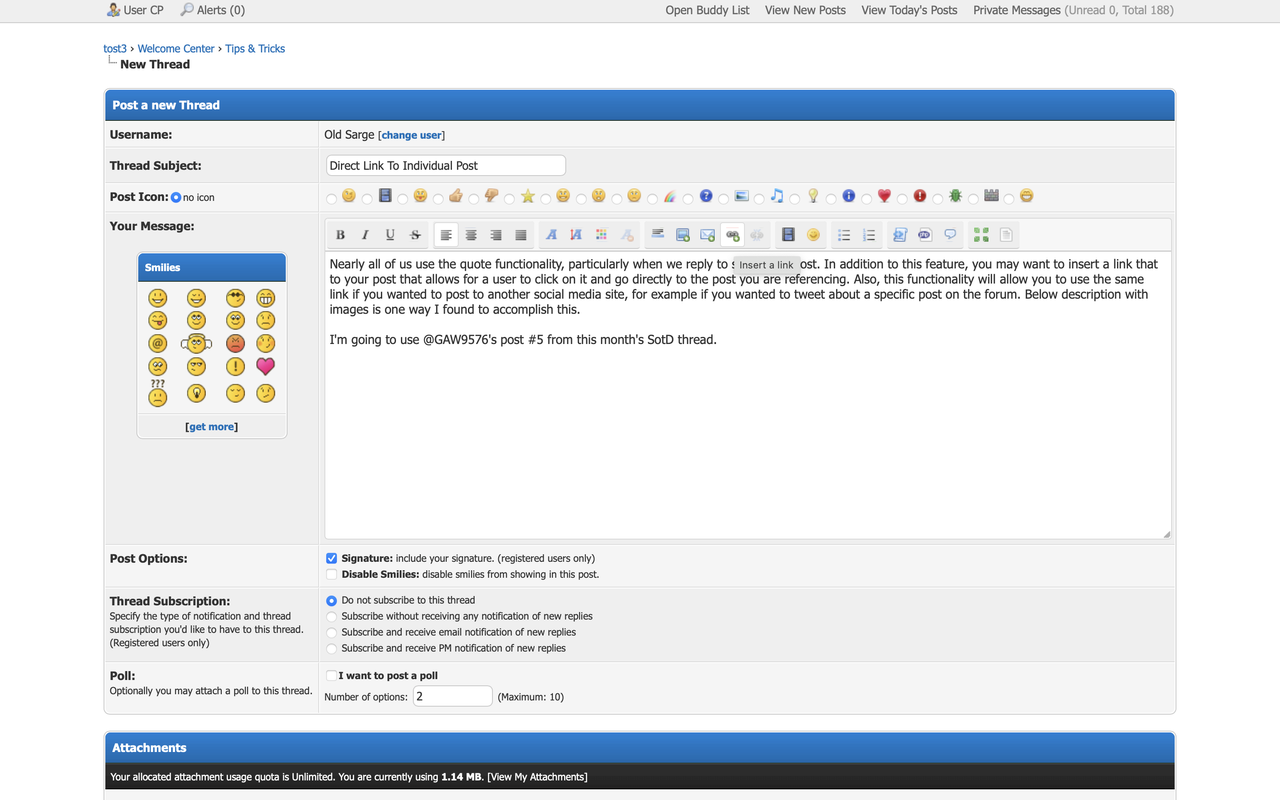1280x800 pixels.
Task: Insert an email link
Action: click(707, 235)
